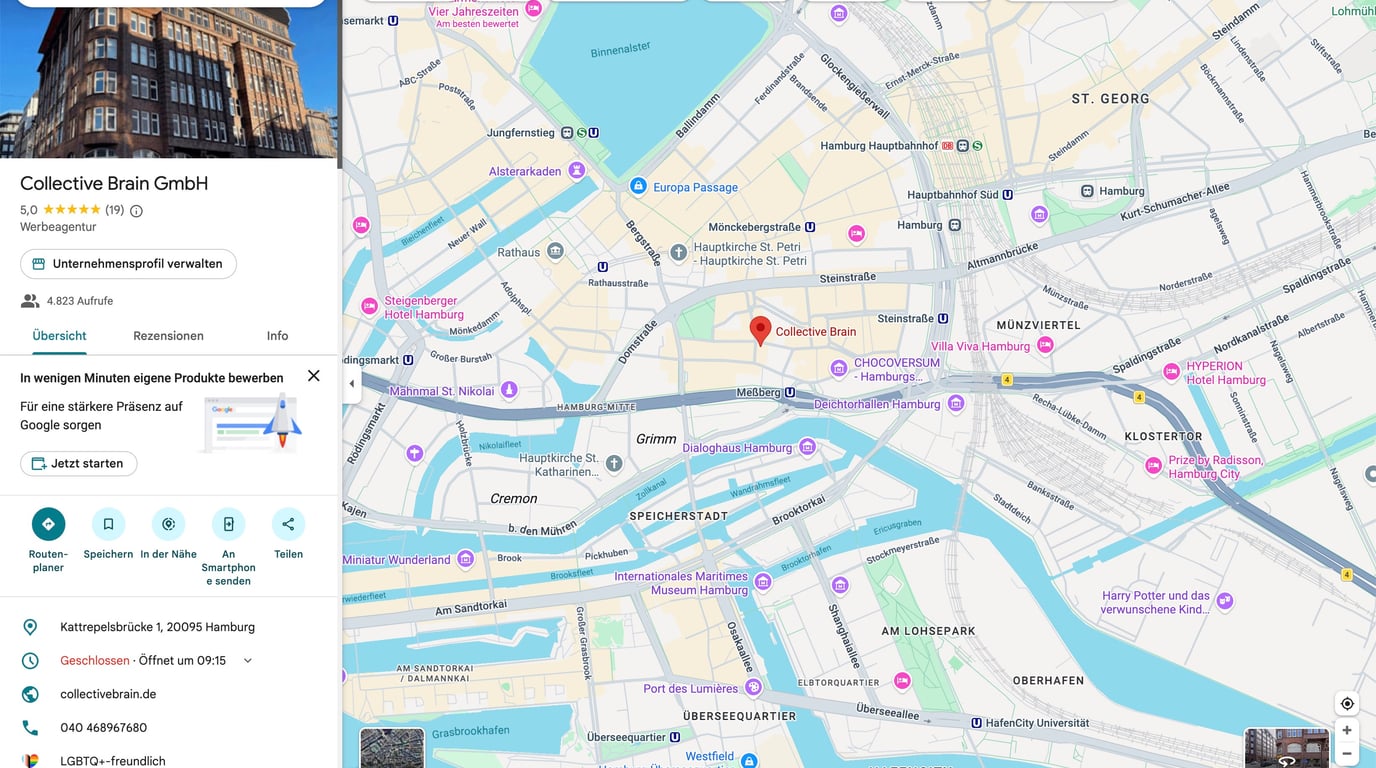
Task: Click the Hauptkirche St. Petri marker
Action: click(x=679, y=252)
